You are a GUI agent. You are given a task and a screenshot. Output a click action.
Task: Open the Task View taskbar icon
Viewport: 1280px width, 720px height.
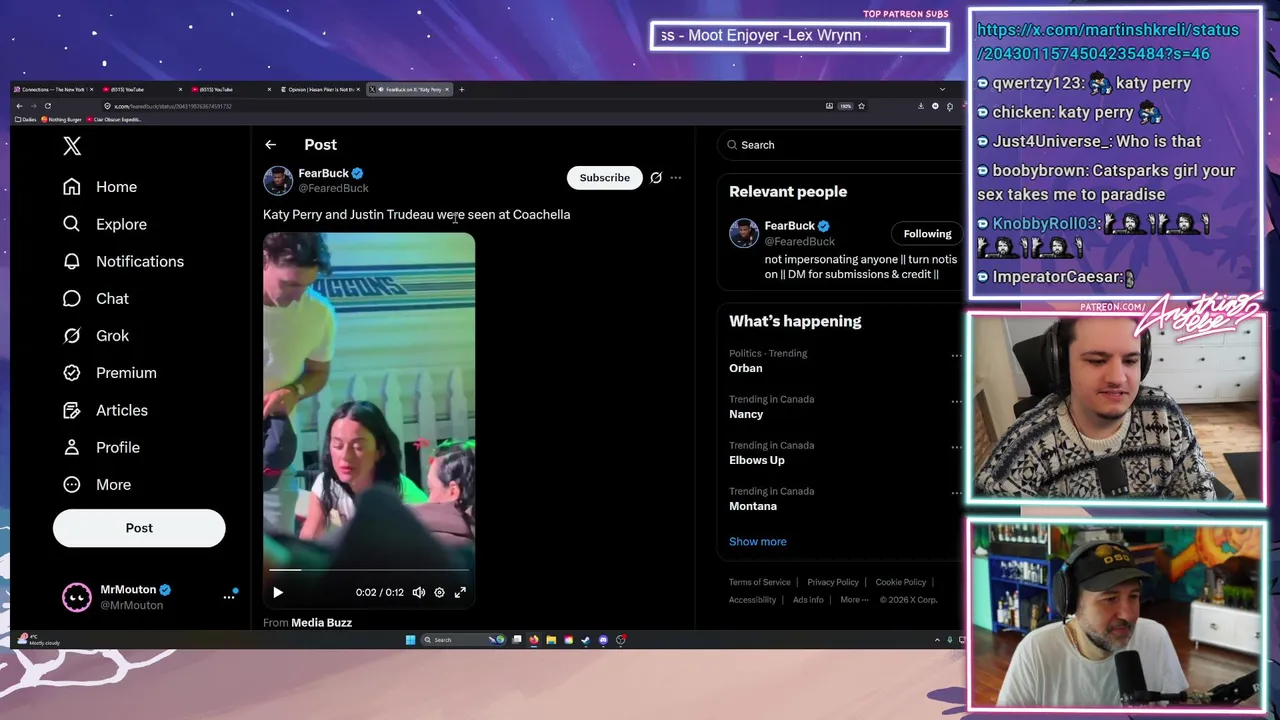517,640
